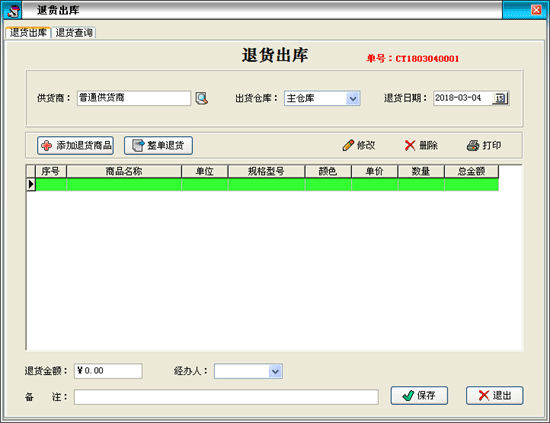Click the application icon in title bar

13,11
